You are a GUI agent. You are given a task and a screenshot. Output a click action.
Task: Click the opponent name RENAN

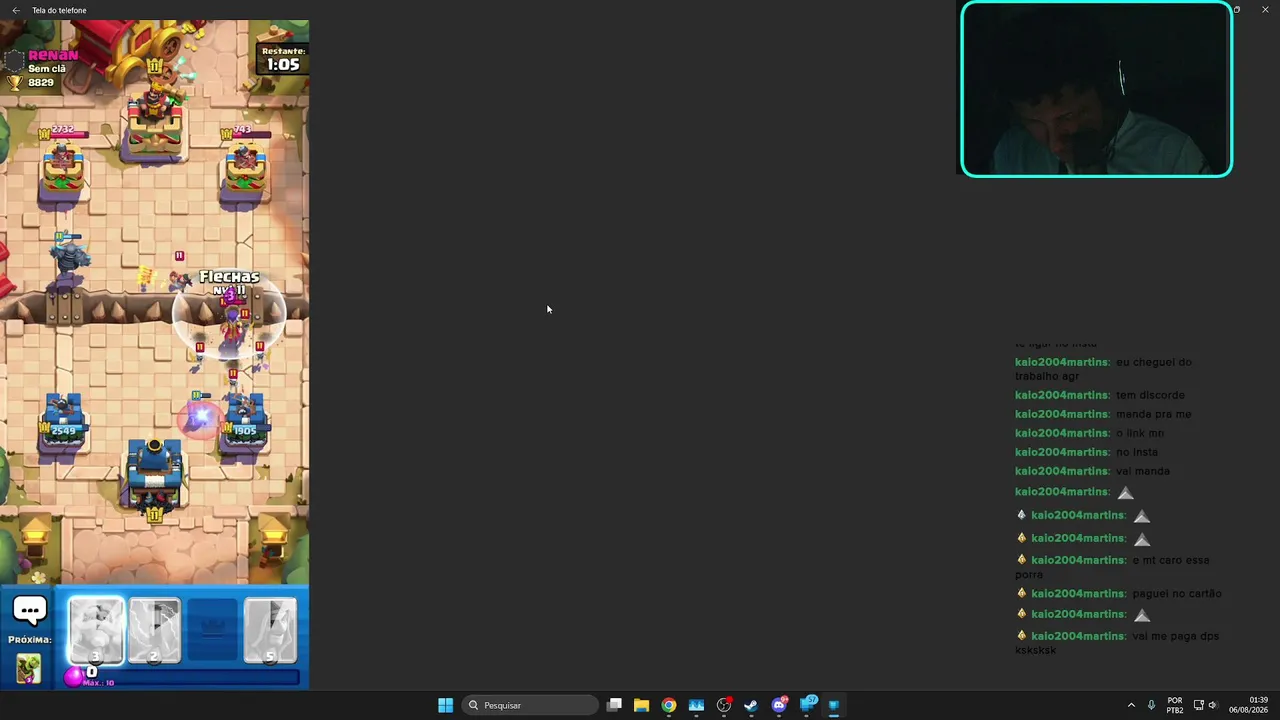[x=53, y=55]
